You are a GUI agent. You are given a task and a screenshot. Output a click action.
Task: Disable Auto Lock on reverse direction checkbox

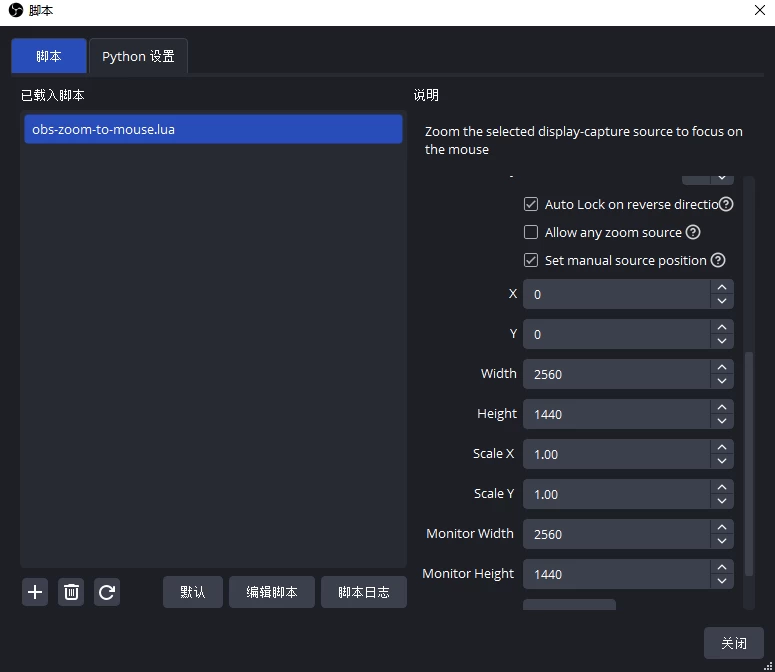coord(531,204)
